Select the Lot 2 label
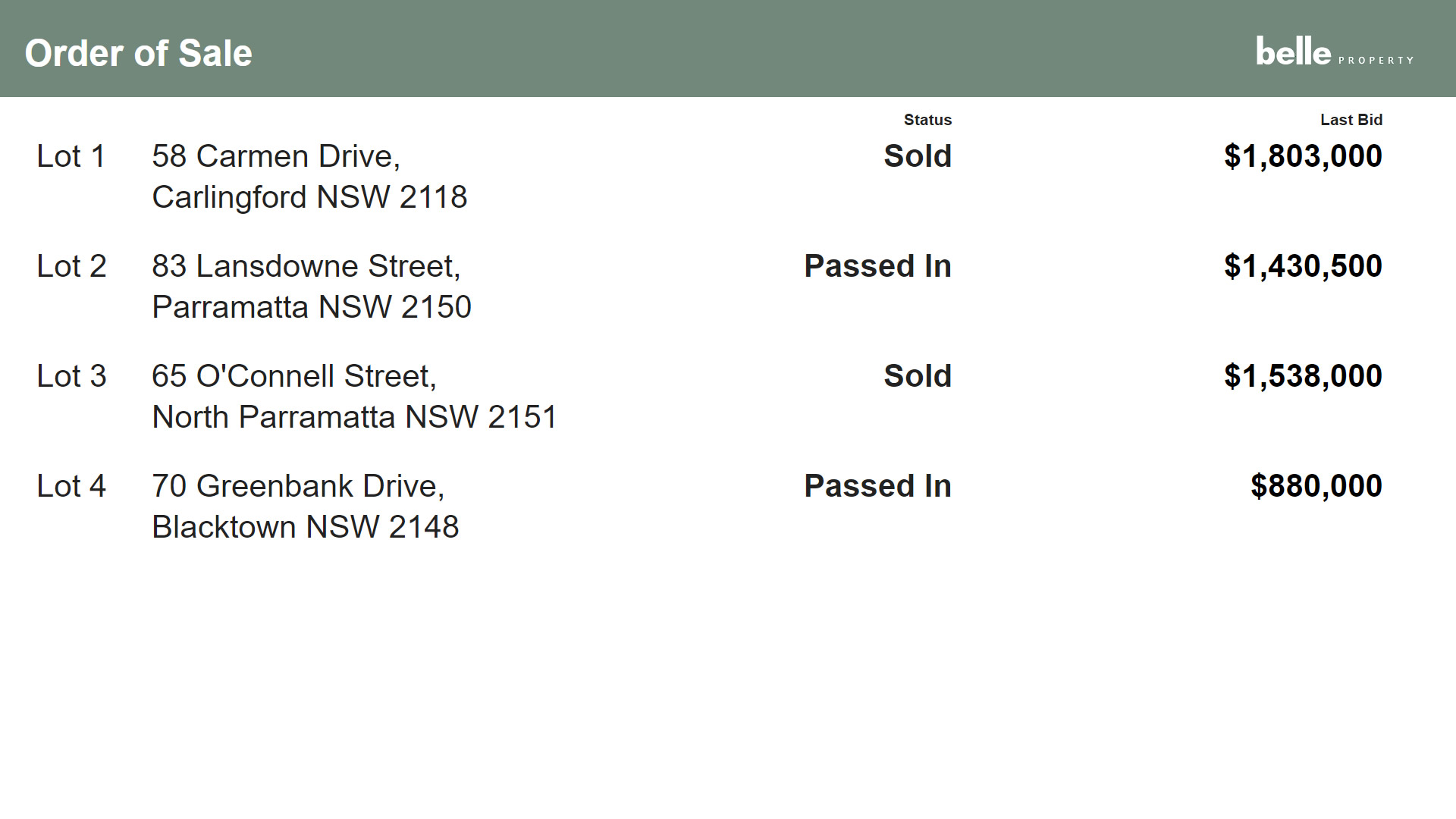This screenshot has width=1456, height=819. (71, 266)
